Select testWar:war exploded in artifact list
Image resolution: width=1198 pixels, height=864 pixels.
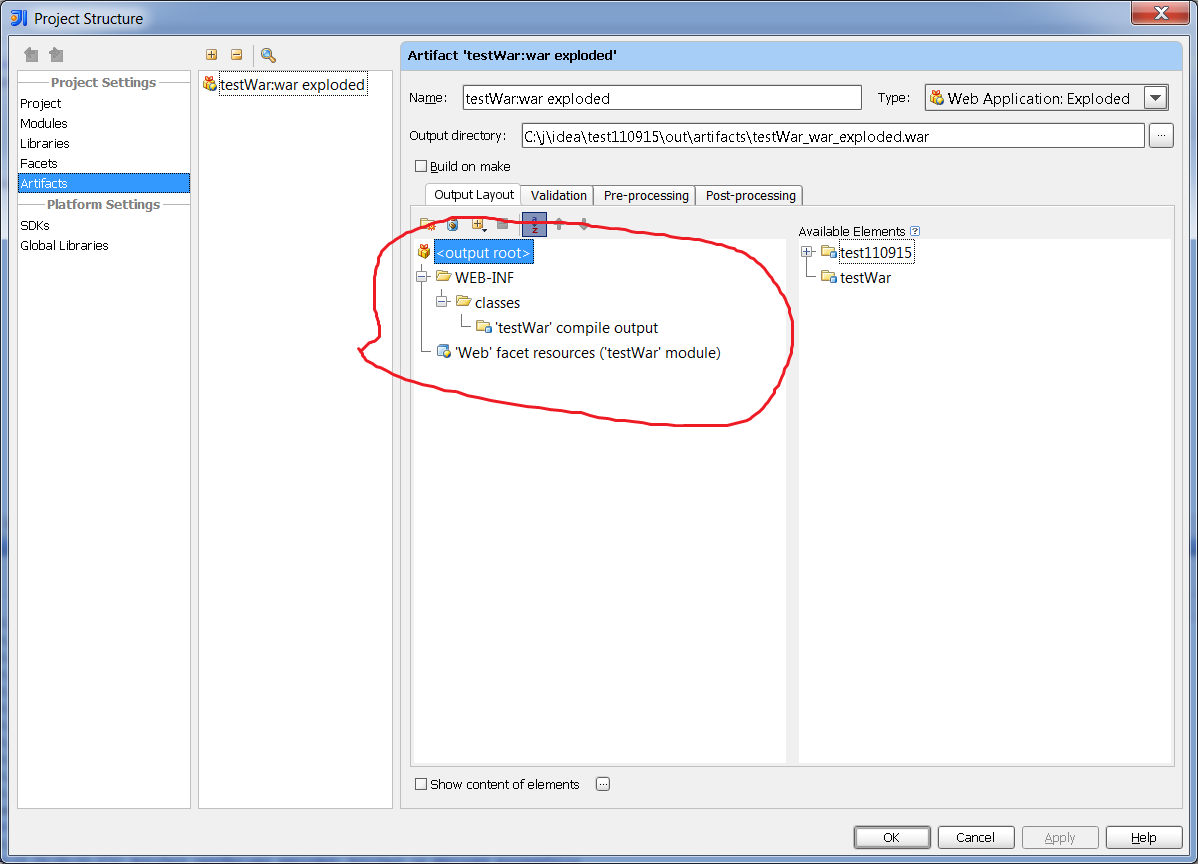(293, 84)
